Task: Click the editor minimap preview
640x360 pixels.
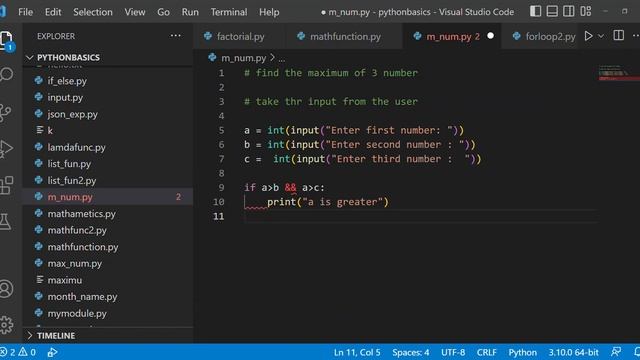Action: click(619, 73)
